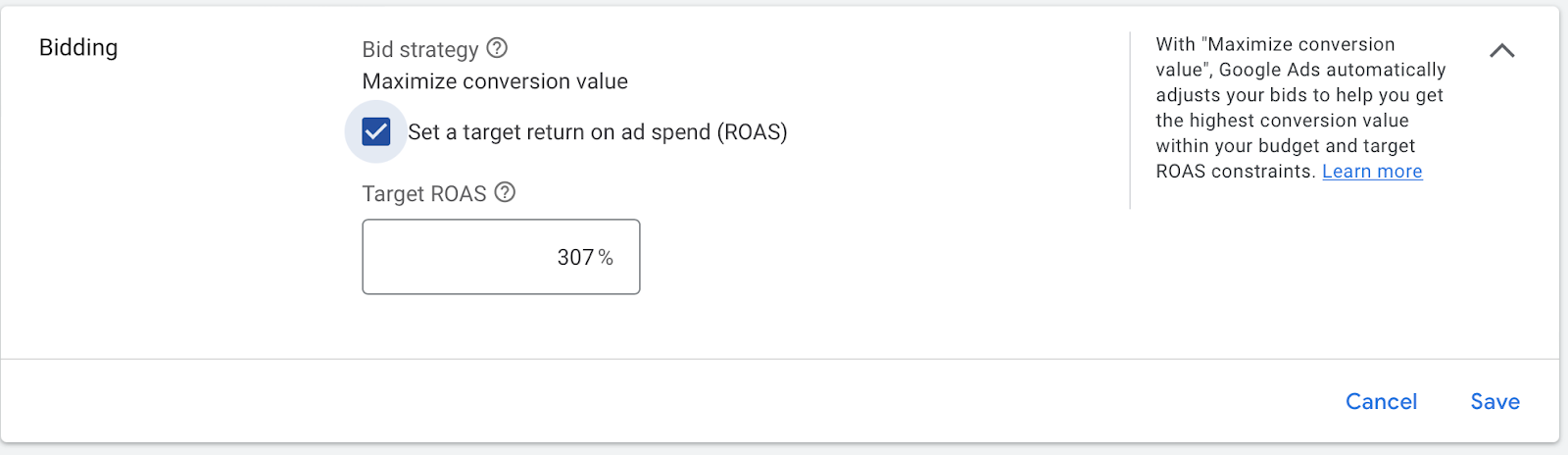
Task: Click the Bidding section heading
Action: point(78,48)
